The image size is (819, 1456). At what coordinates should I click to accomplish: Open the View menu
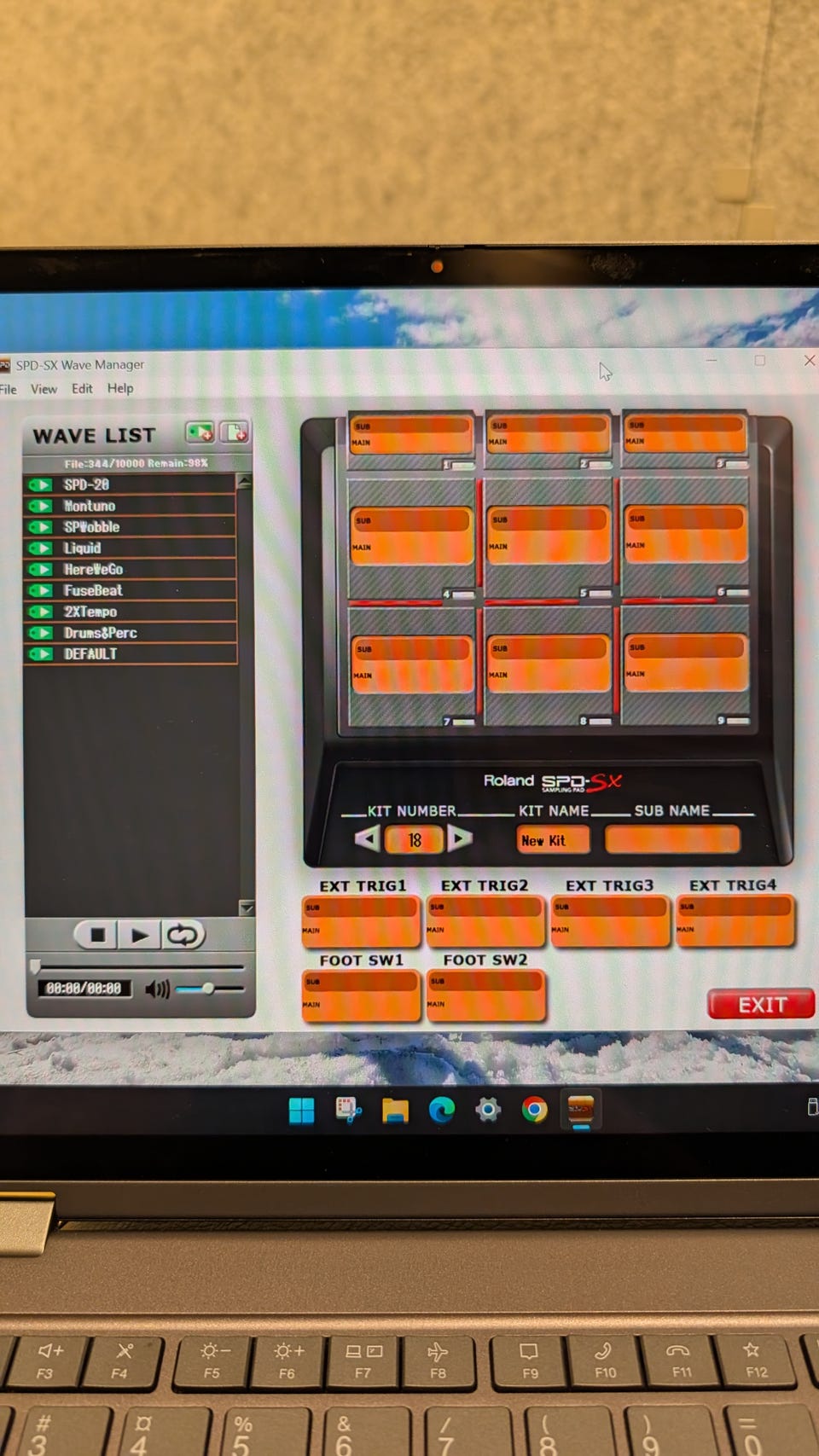coord(44,389)
